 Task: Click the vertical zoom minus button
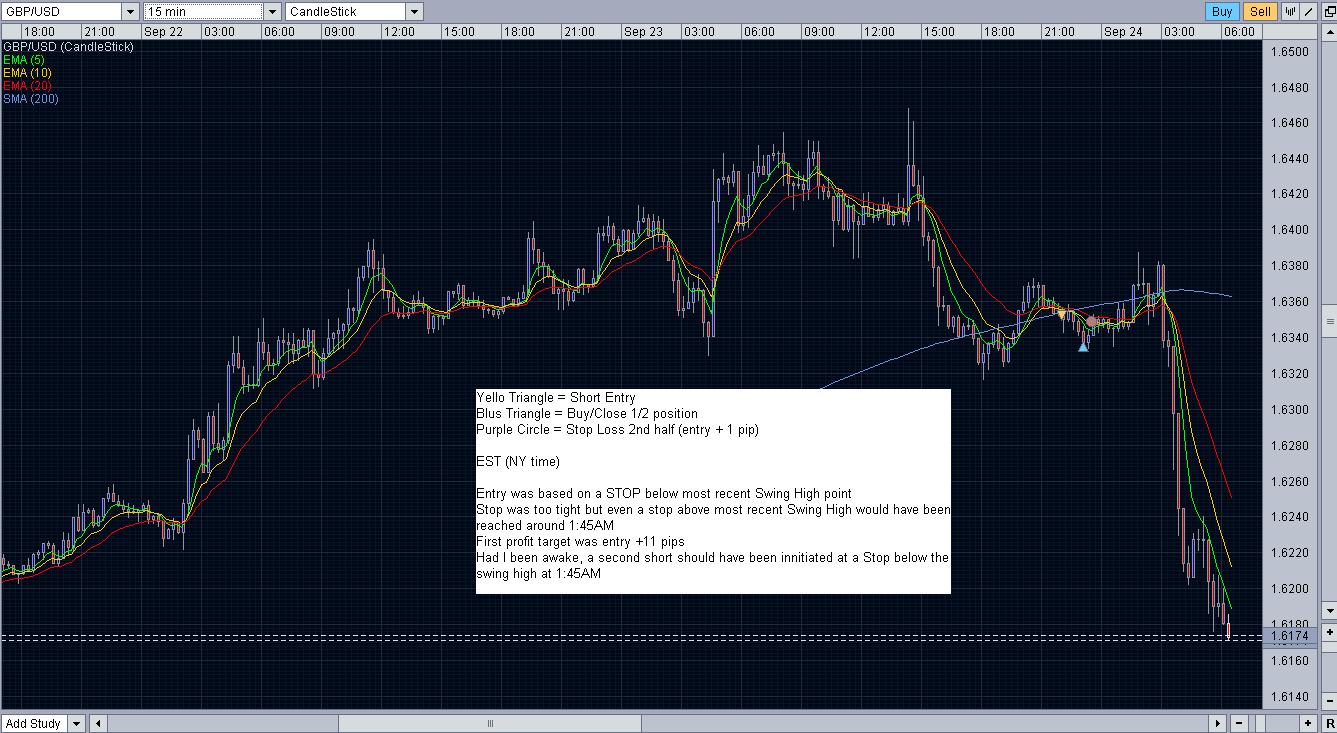pyautogui.click(x=1330, y=701)
